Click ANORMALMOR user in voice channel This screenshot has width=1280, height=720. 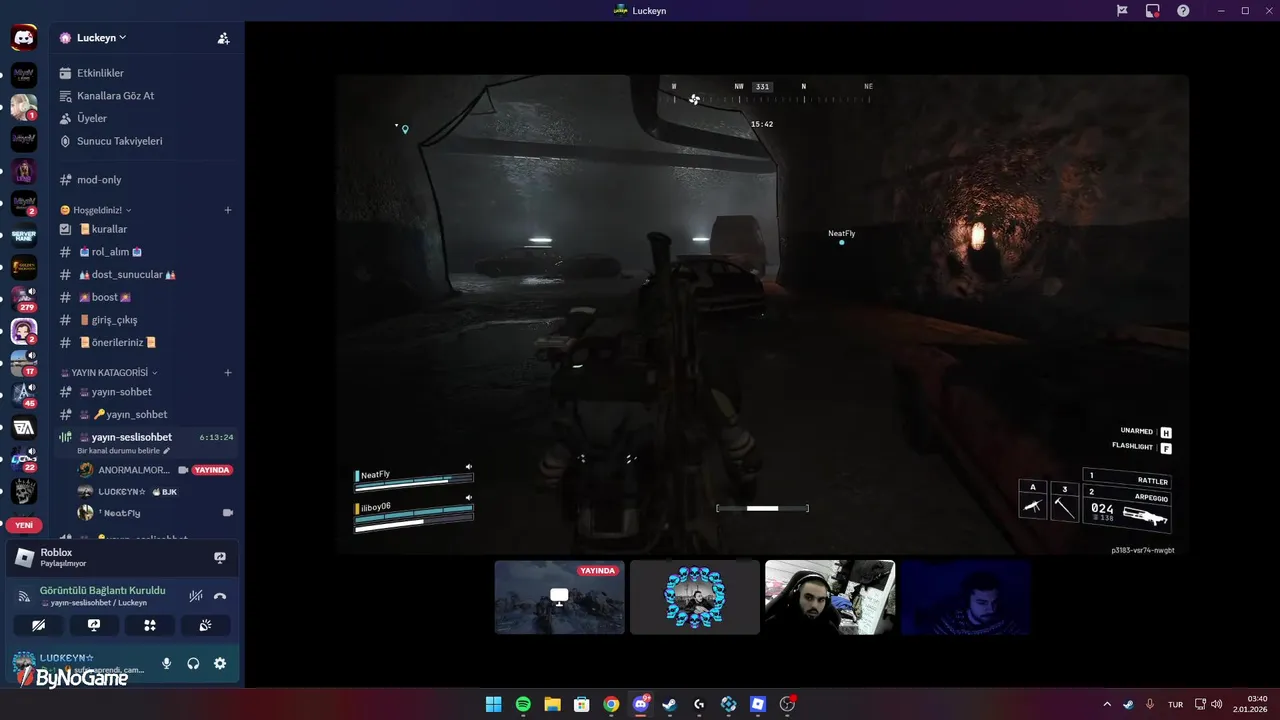(124, 470)
